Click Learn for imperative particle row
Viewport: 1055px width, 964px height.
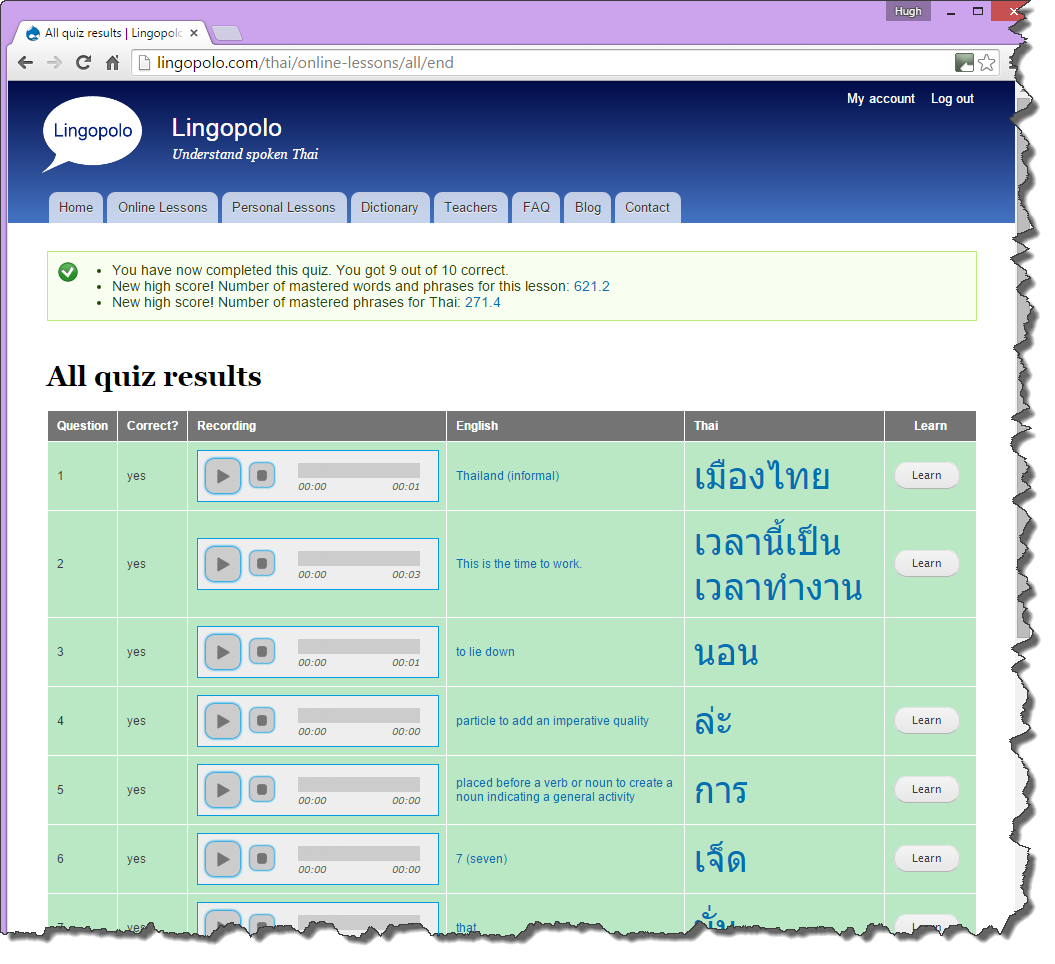pyautogui.click(x=926, y=720)
